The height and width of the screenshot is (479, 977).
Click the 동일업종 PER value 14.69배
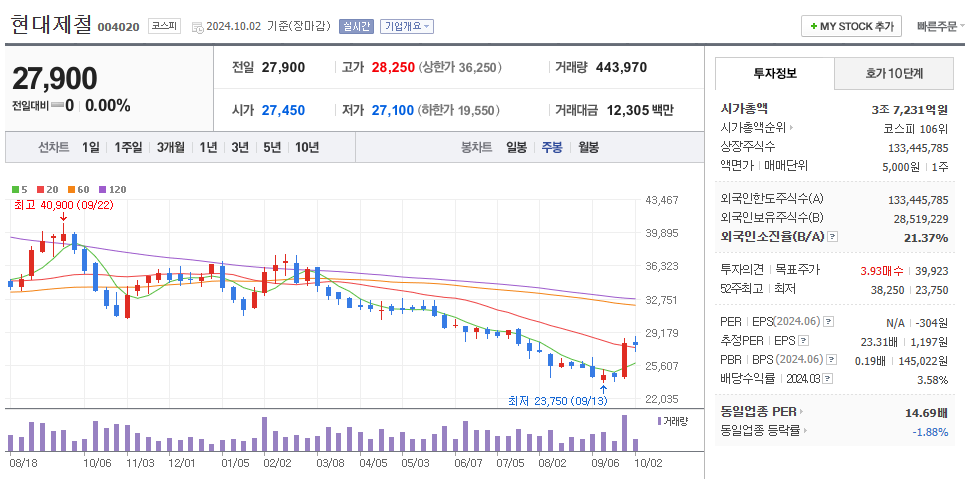coord(927,412)
